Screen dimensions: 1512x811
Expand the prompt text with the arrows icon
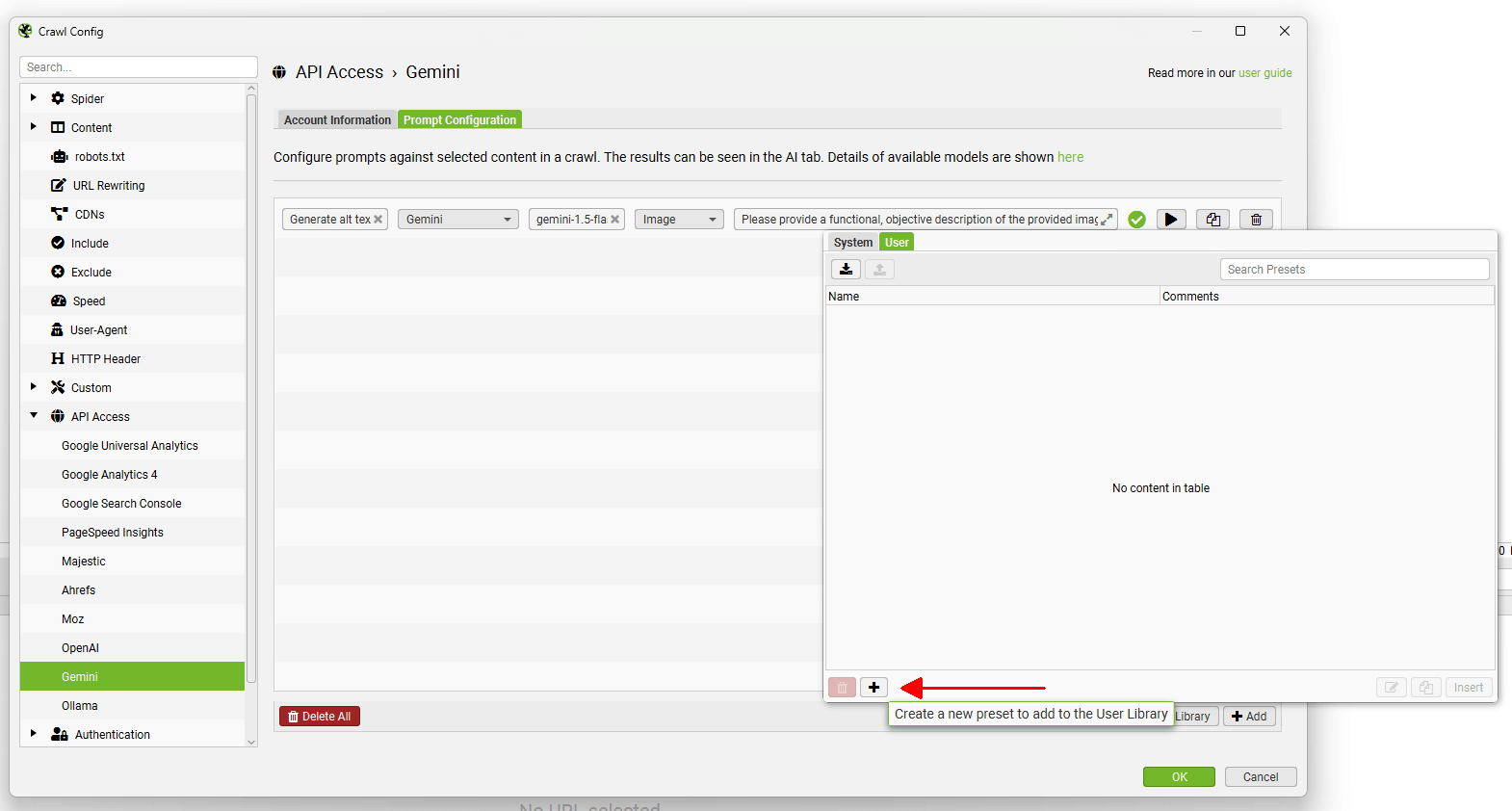(1107, 220)
